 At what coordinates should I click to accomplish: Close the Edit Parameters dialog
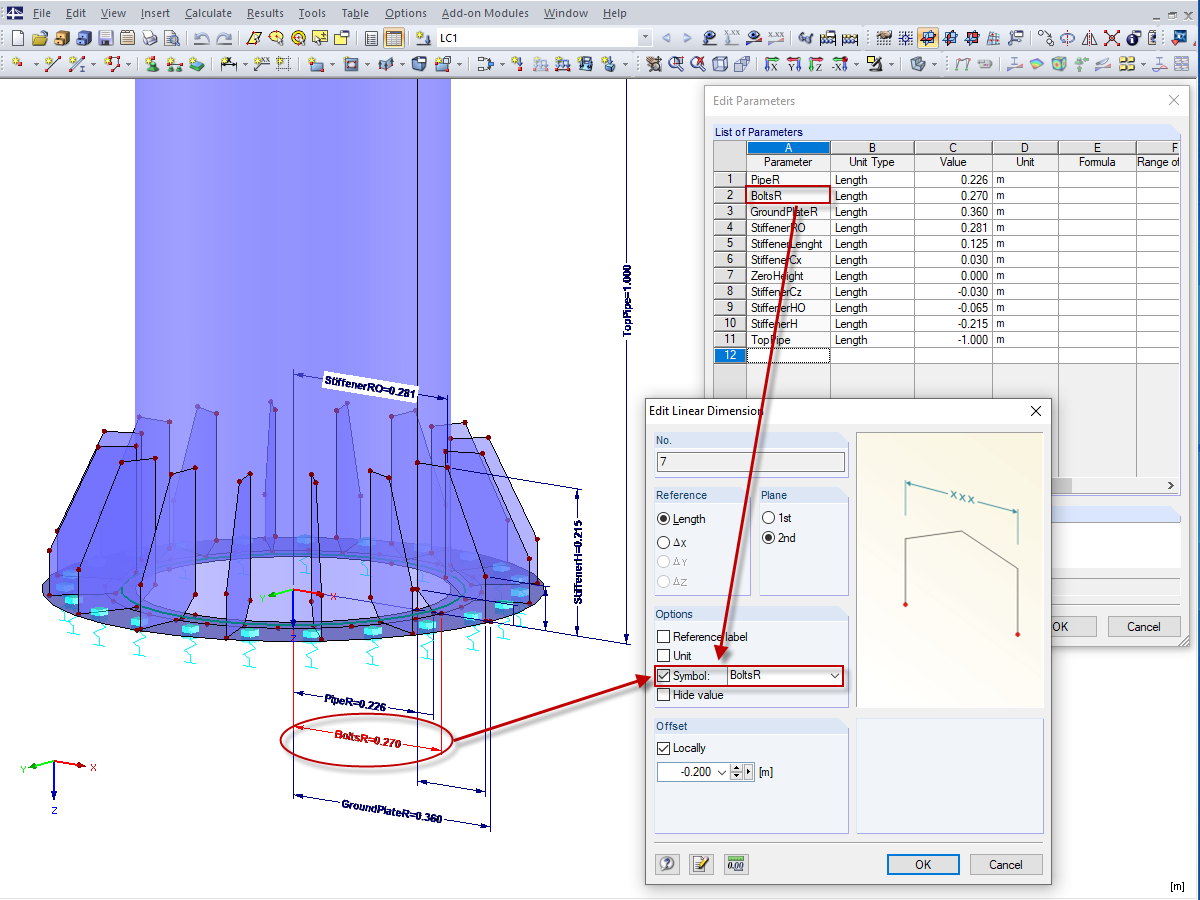(1174, 101)
